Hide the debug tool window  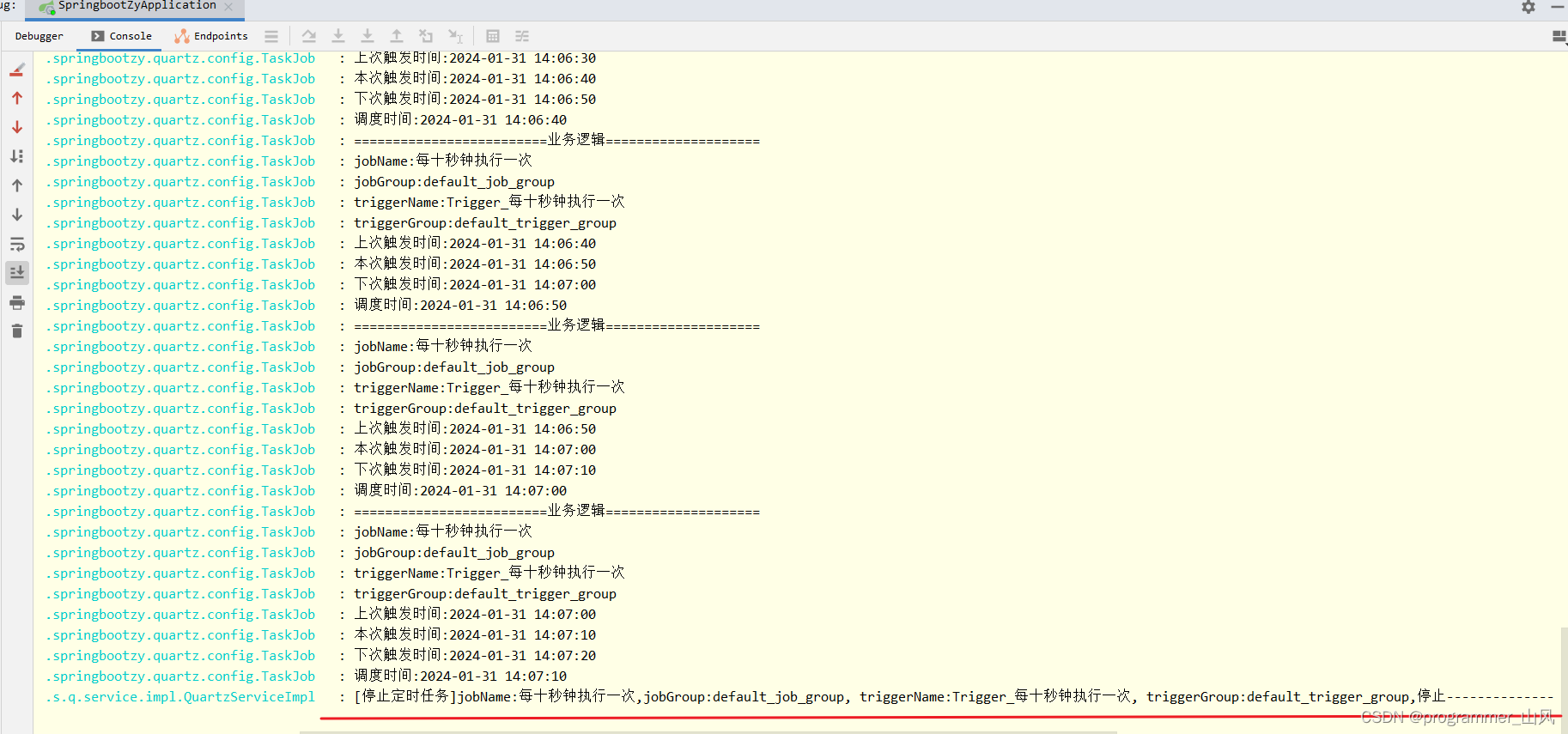[1558, 7]
